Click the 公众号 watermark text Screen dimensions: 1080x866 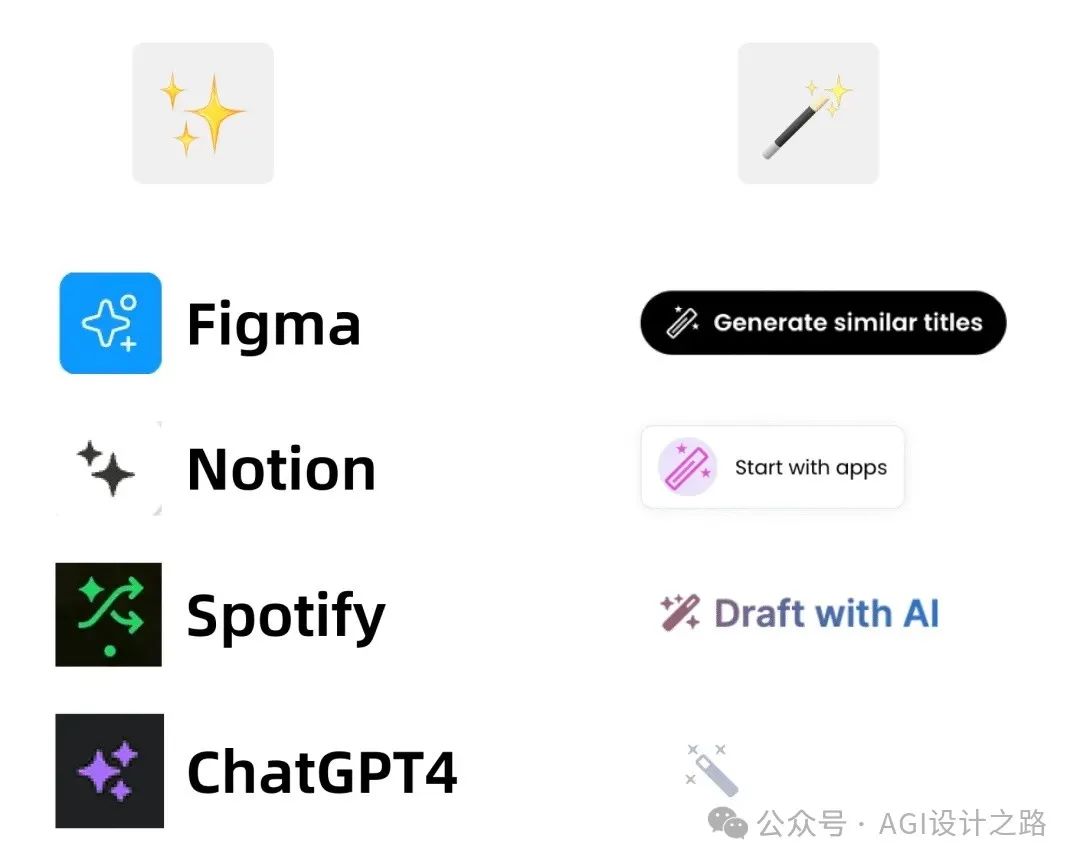pos(802,823)
